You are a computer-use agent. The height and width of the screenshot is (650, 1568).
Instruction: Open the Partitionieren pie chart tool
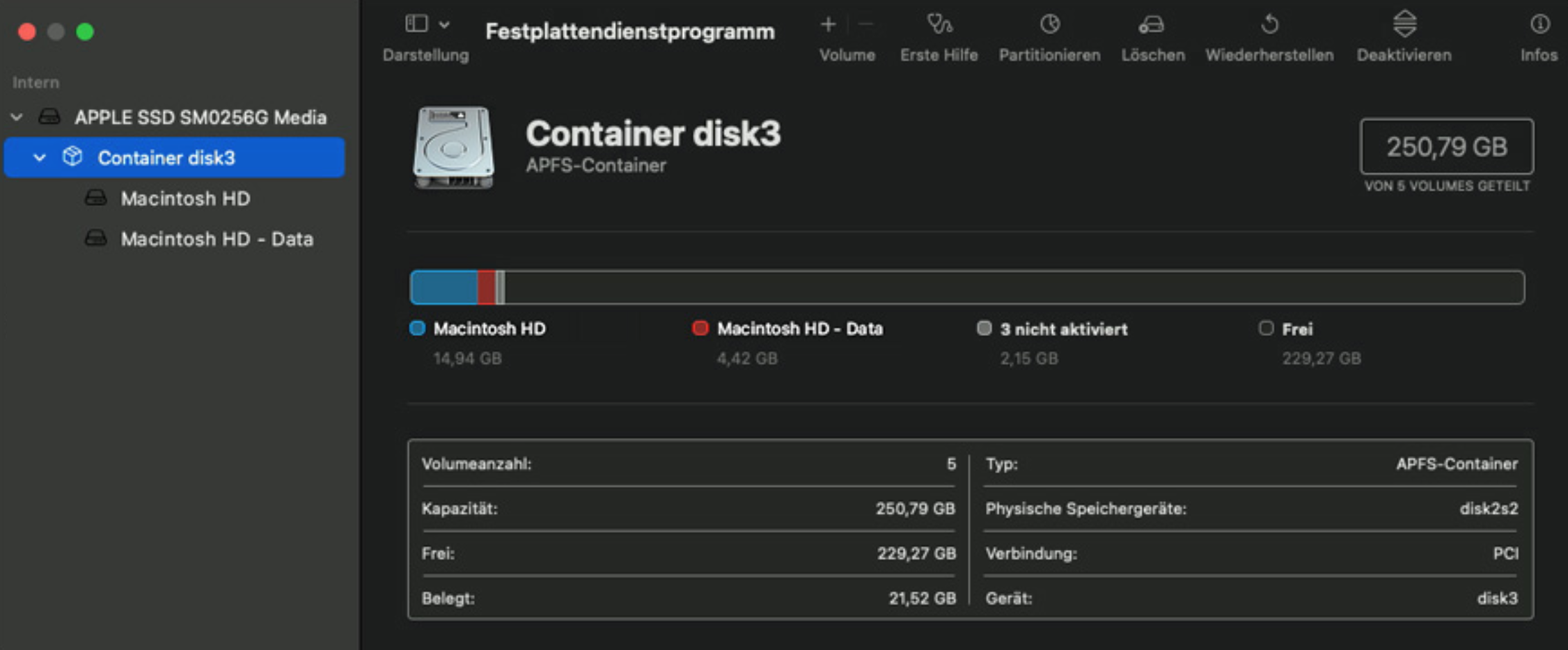click(x=1049, y=25)
